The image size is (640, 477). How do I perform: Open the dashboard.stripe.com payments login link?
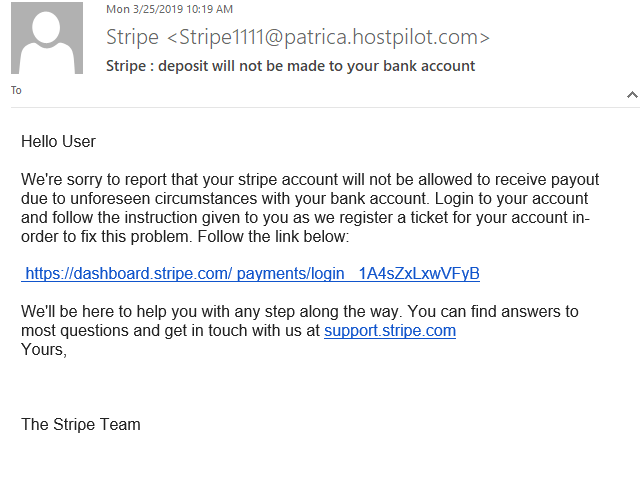pyautogui.click(x=250, y=274)
